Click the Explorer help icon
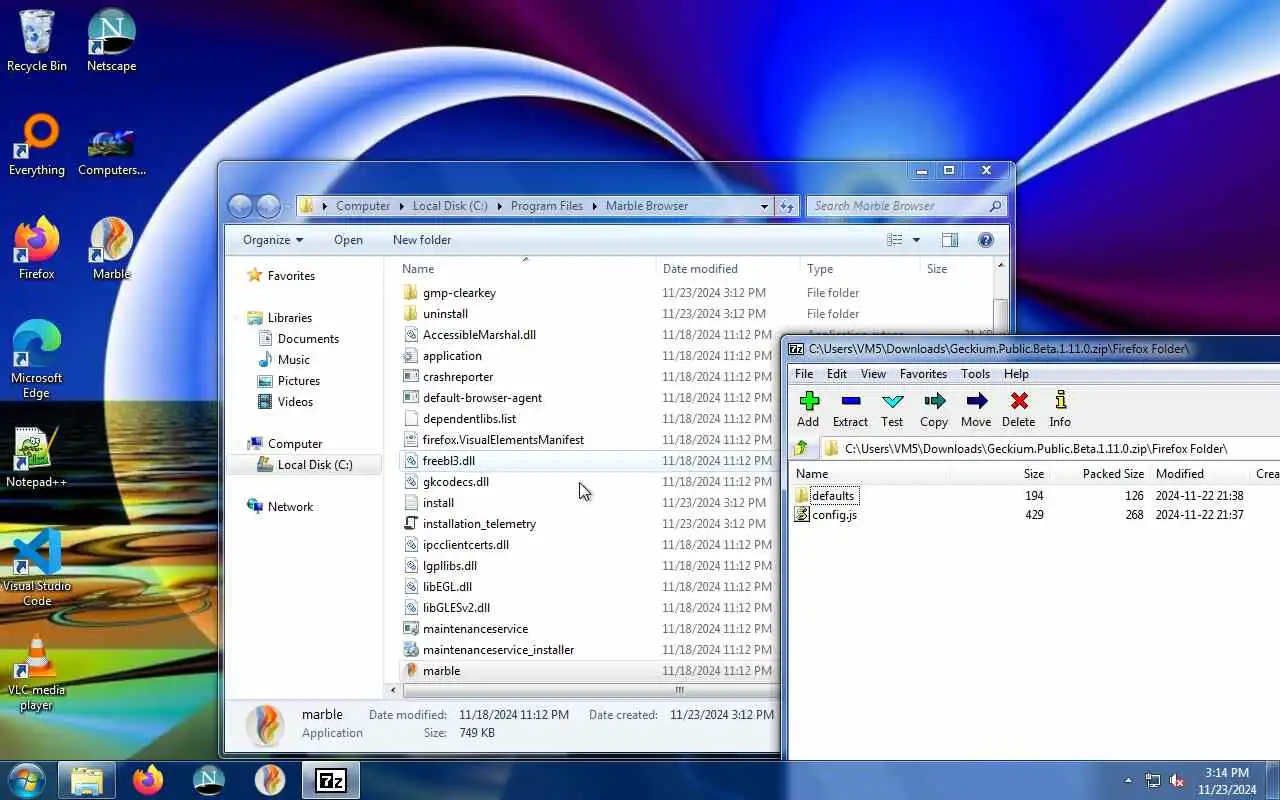1280x800 pixels. tap(986, 240)
